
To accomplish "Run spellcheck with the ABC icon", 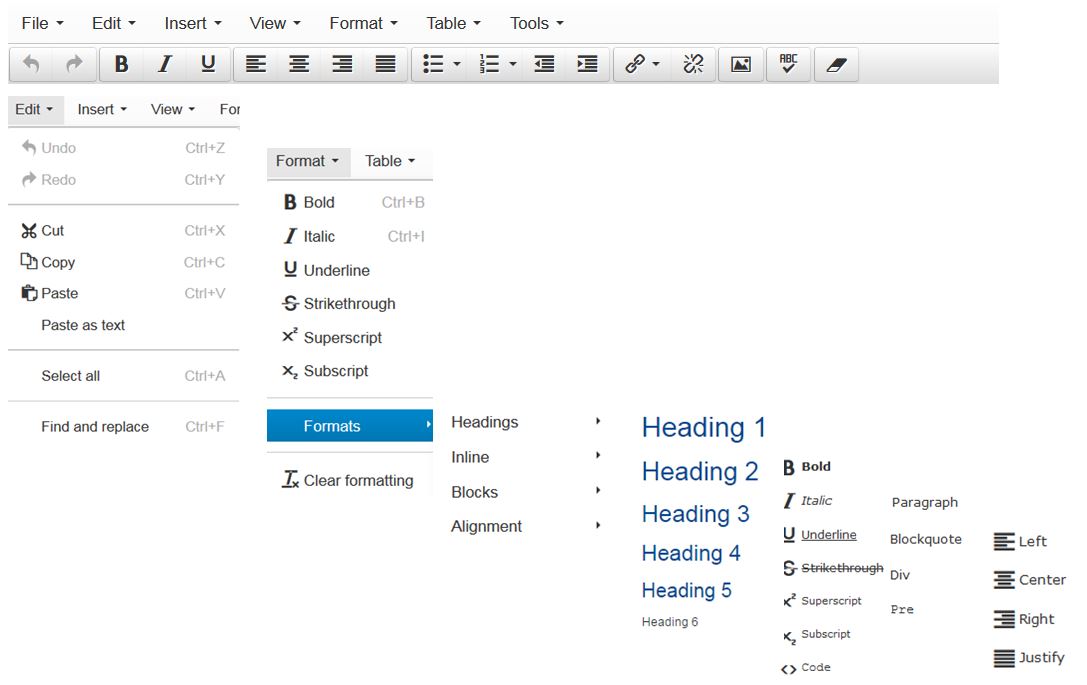I will pyautogui.click(x=788, y=64).
